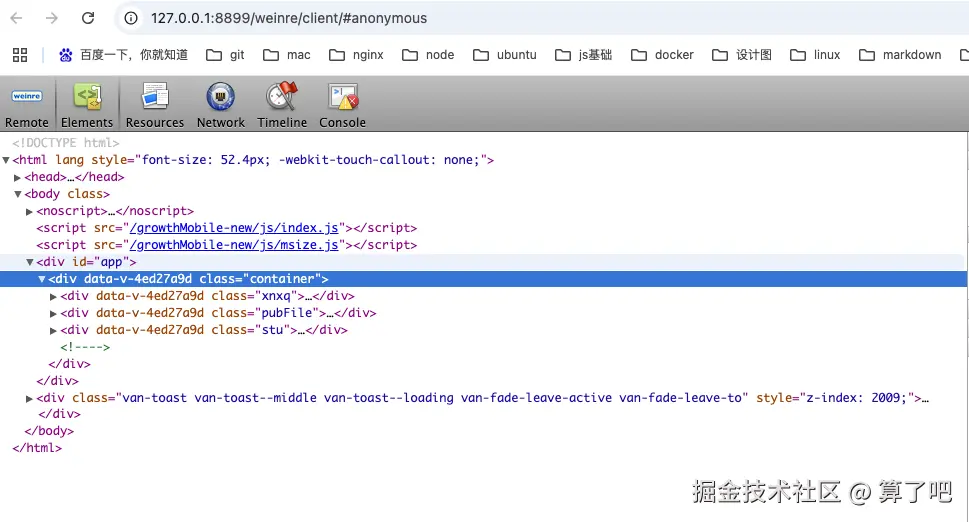
Task: Open the docker bookmark folder
Action: click(662, 55)
